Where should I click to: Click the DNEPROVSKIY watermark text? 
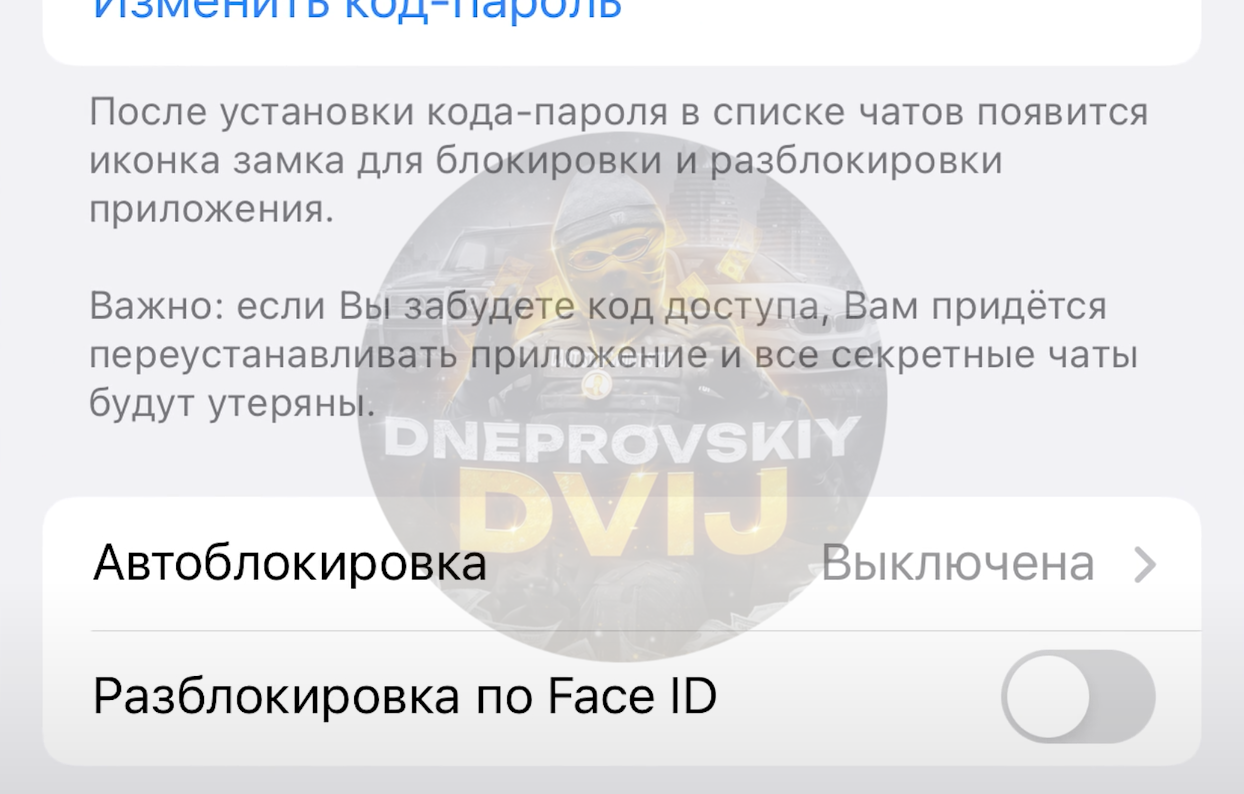[621, 436]
